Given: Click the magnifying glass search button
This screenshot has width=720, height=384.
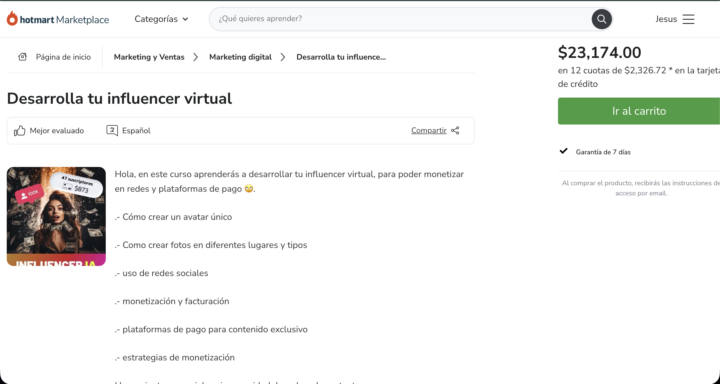Looking at the screenshot, I should (x=602, y=19).
